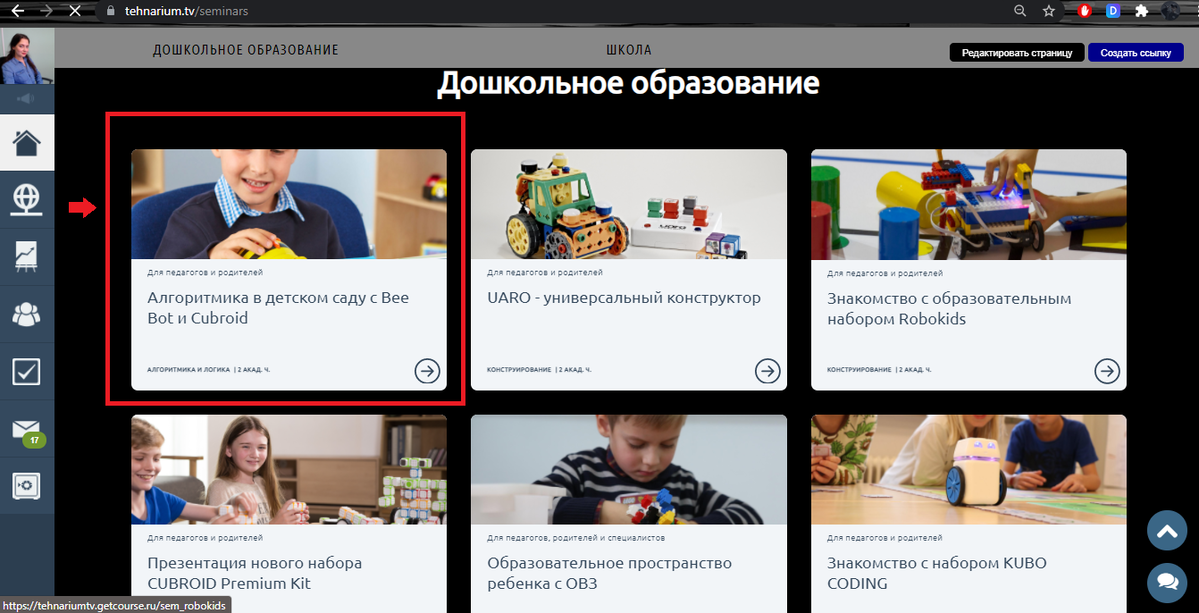Open UARO - универсальный конструктор title
1199x613 pixels.
[x=624, y=298]
